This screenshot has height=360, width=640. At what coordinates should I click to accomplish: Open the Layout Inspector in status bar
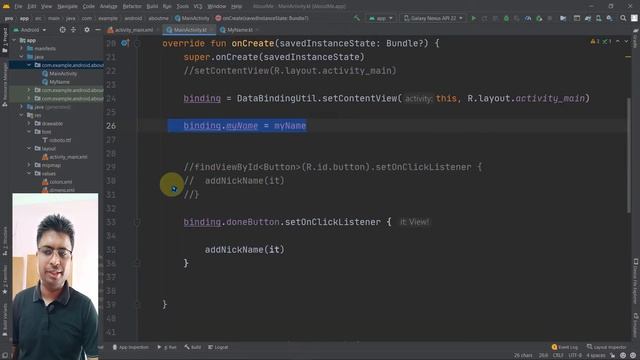607,347
